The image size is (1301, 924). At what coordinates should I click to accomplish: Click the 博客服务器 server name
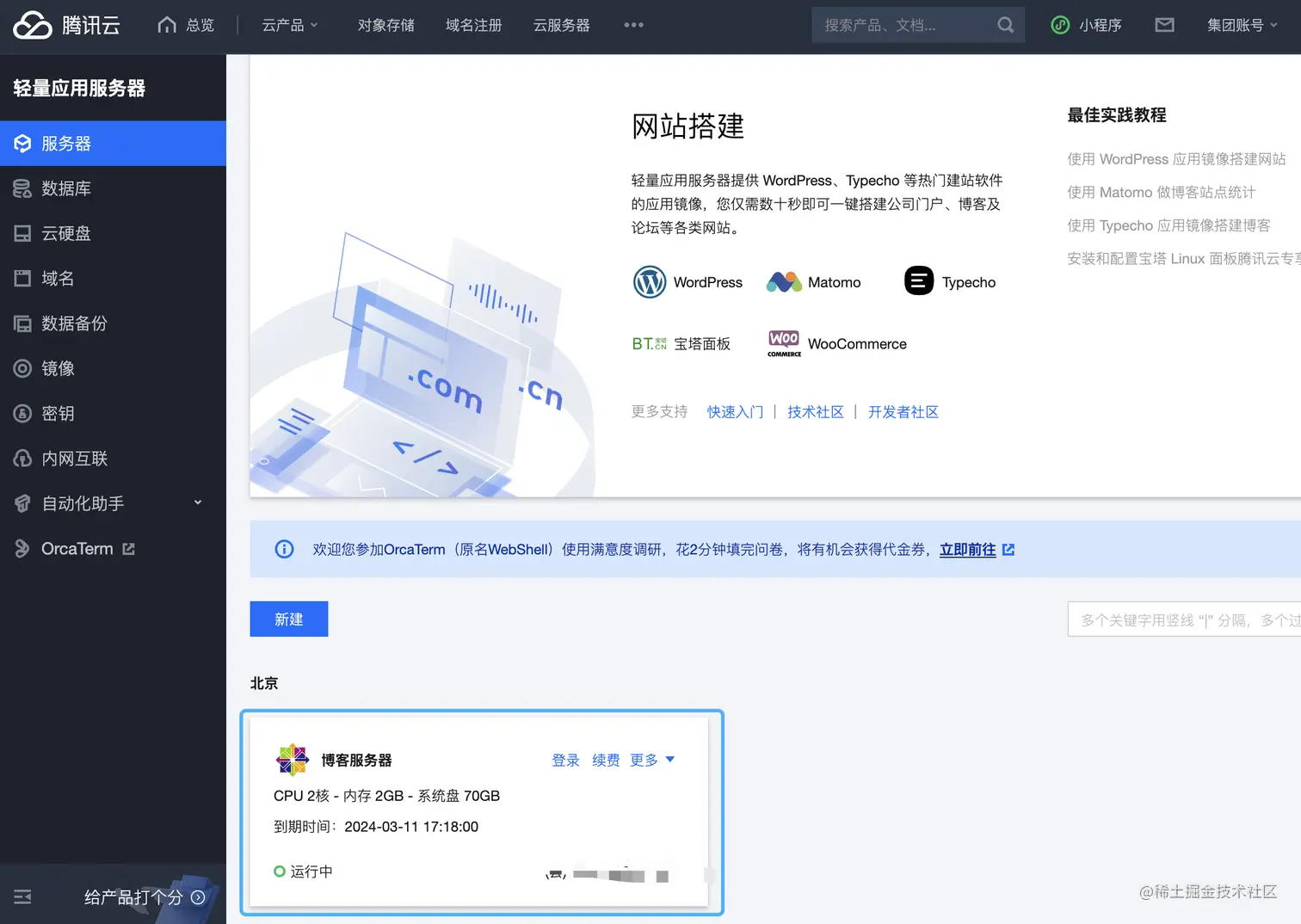[356, 760]
